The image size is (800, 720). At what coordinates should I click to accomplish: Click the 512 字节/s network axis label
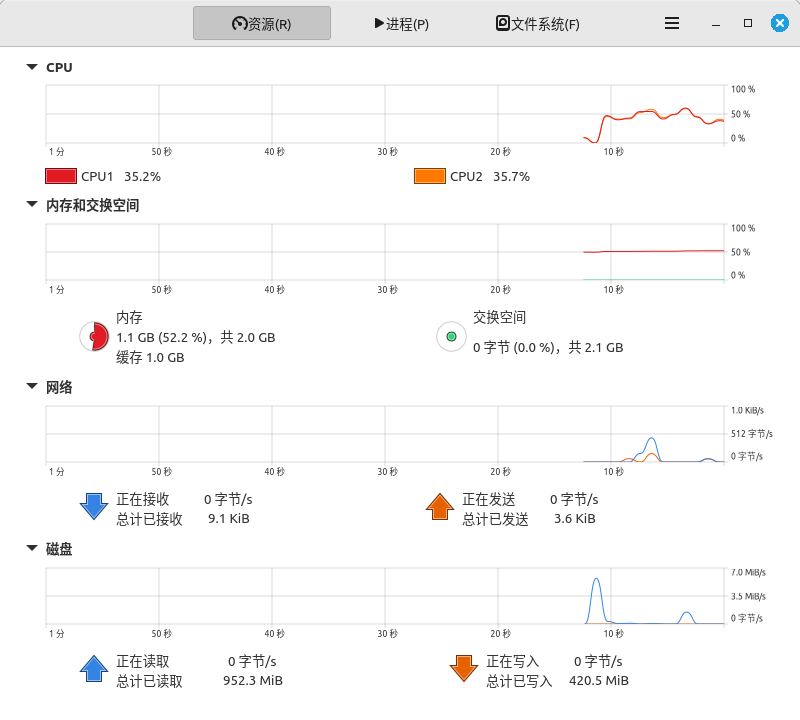pos(752,434)
